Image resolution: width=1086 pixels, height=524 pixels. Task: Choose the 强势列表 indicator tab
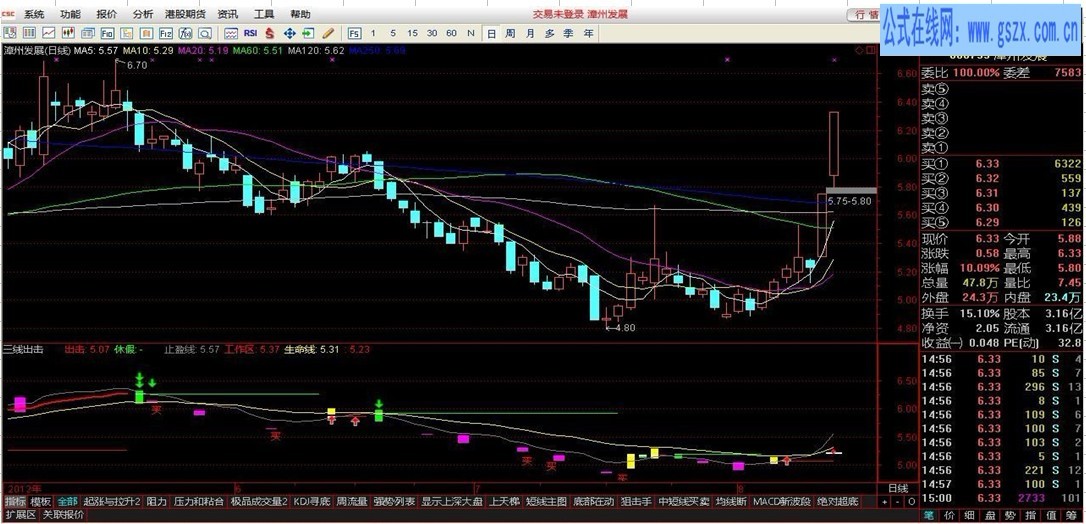tap(394, 501)
